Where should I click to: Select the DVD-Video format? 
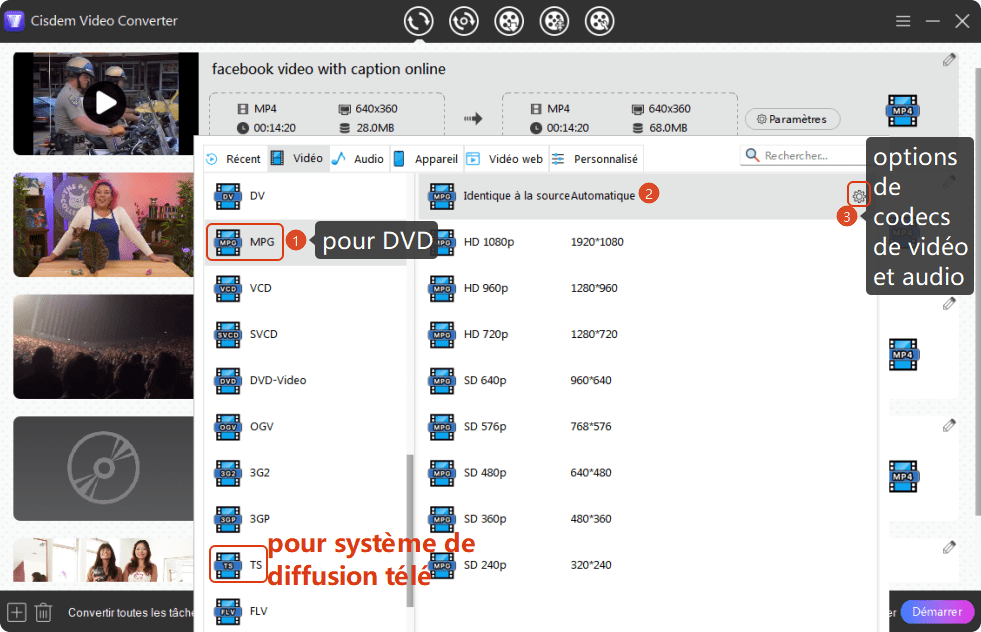305,380
